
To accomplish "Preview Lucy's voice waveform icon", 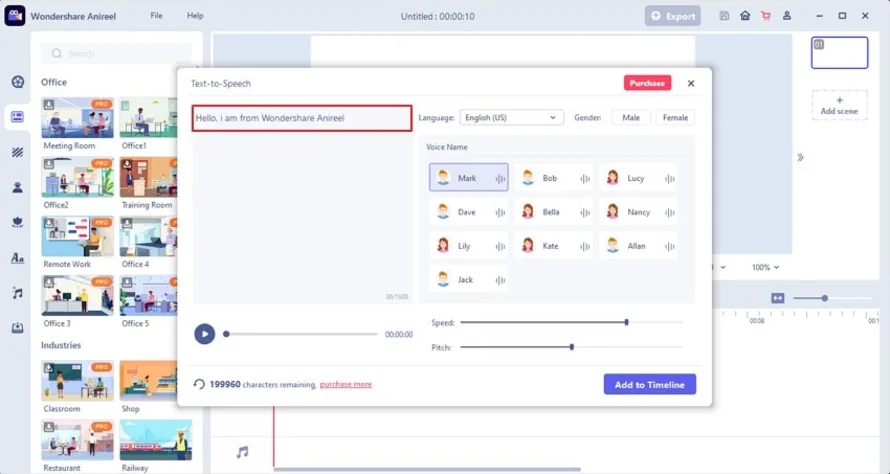I will [x=670, y=178].
